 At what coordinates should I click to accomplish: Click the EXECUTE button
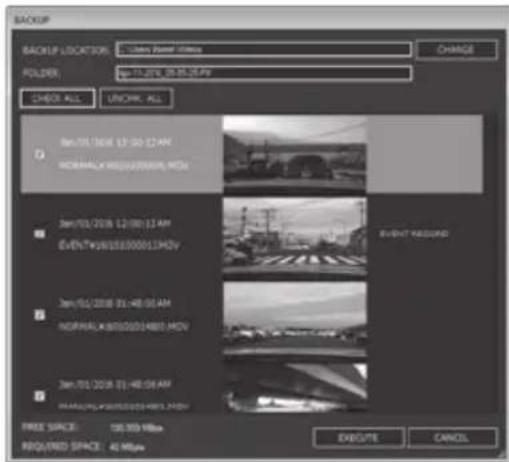359,437
